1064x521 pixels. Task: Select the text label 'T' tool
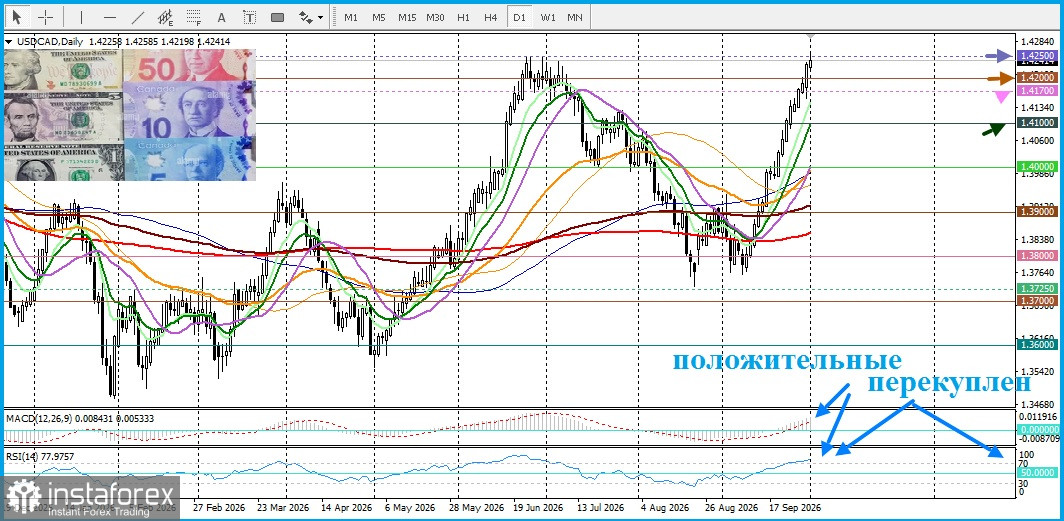[x=250, y=17]
